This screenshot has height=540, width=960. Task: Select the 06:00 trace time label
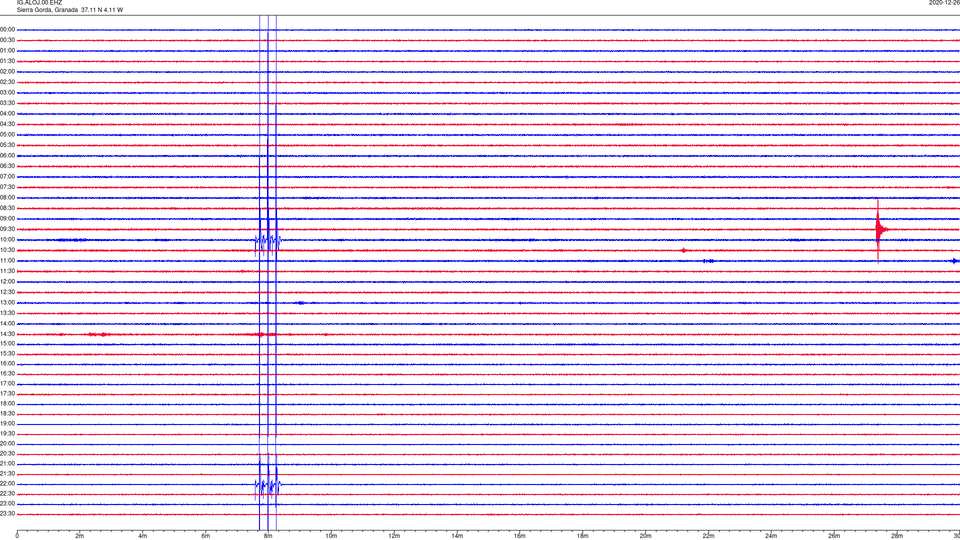[x=7, y=156]
